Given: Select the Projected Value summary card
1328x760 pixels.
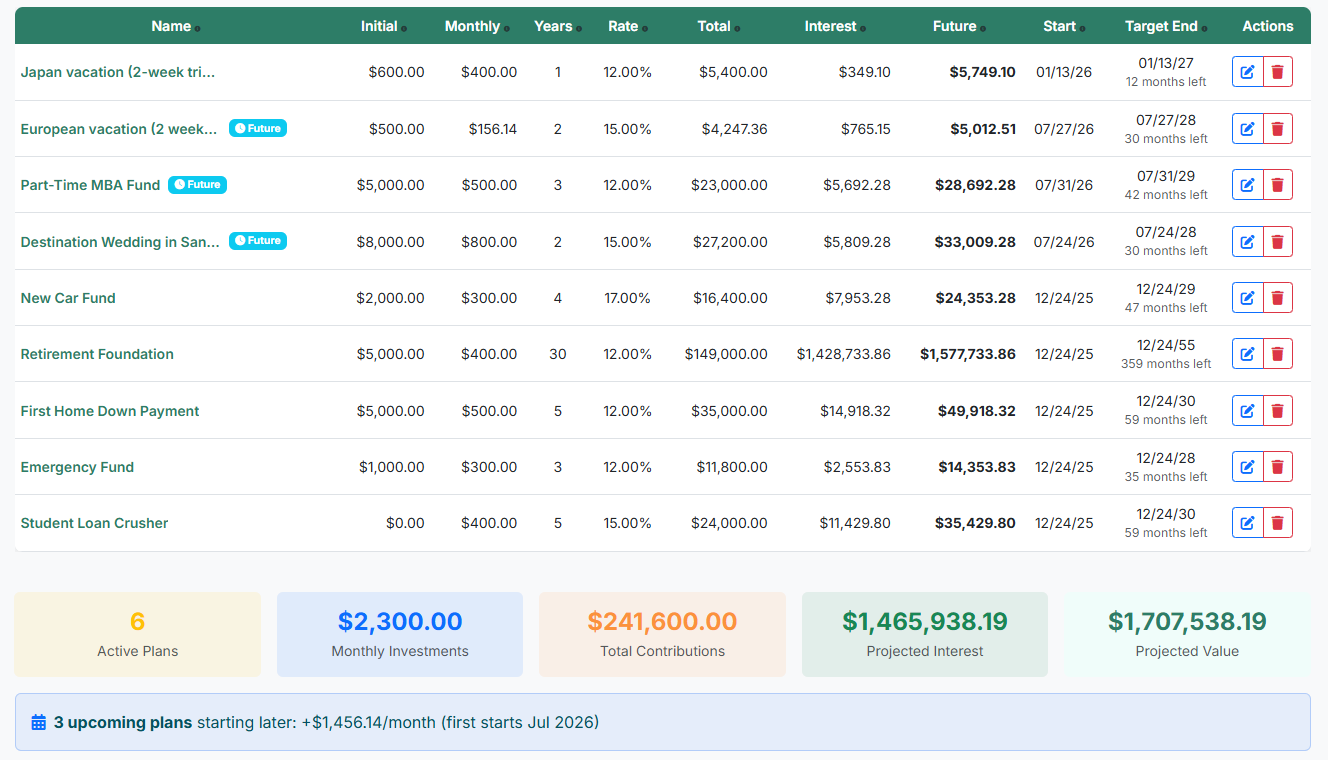Looking at the screenshot, I should 1186,634.
